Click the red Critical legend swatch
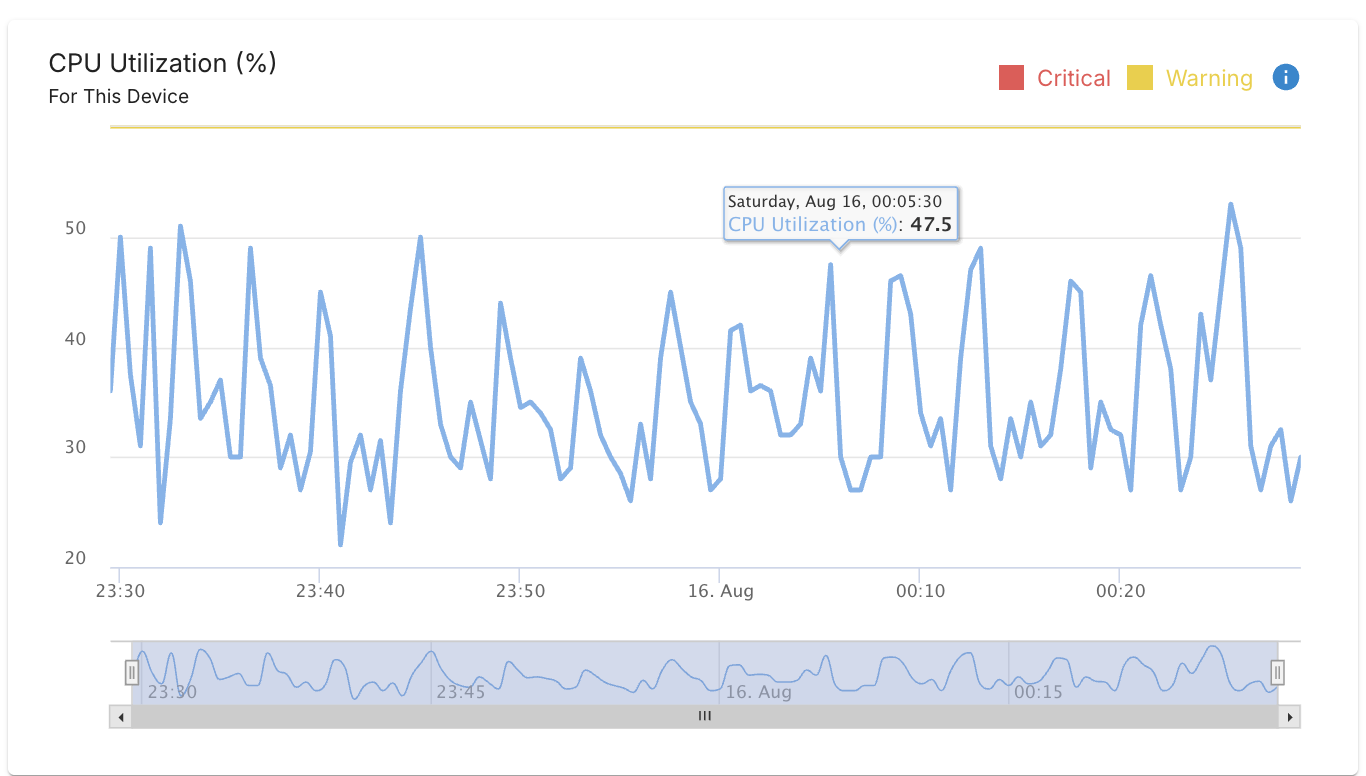Image resolution: width=1366 pixels, height=776 pixels. tap(1011, 78)
